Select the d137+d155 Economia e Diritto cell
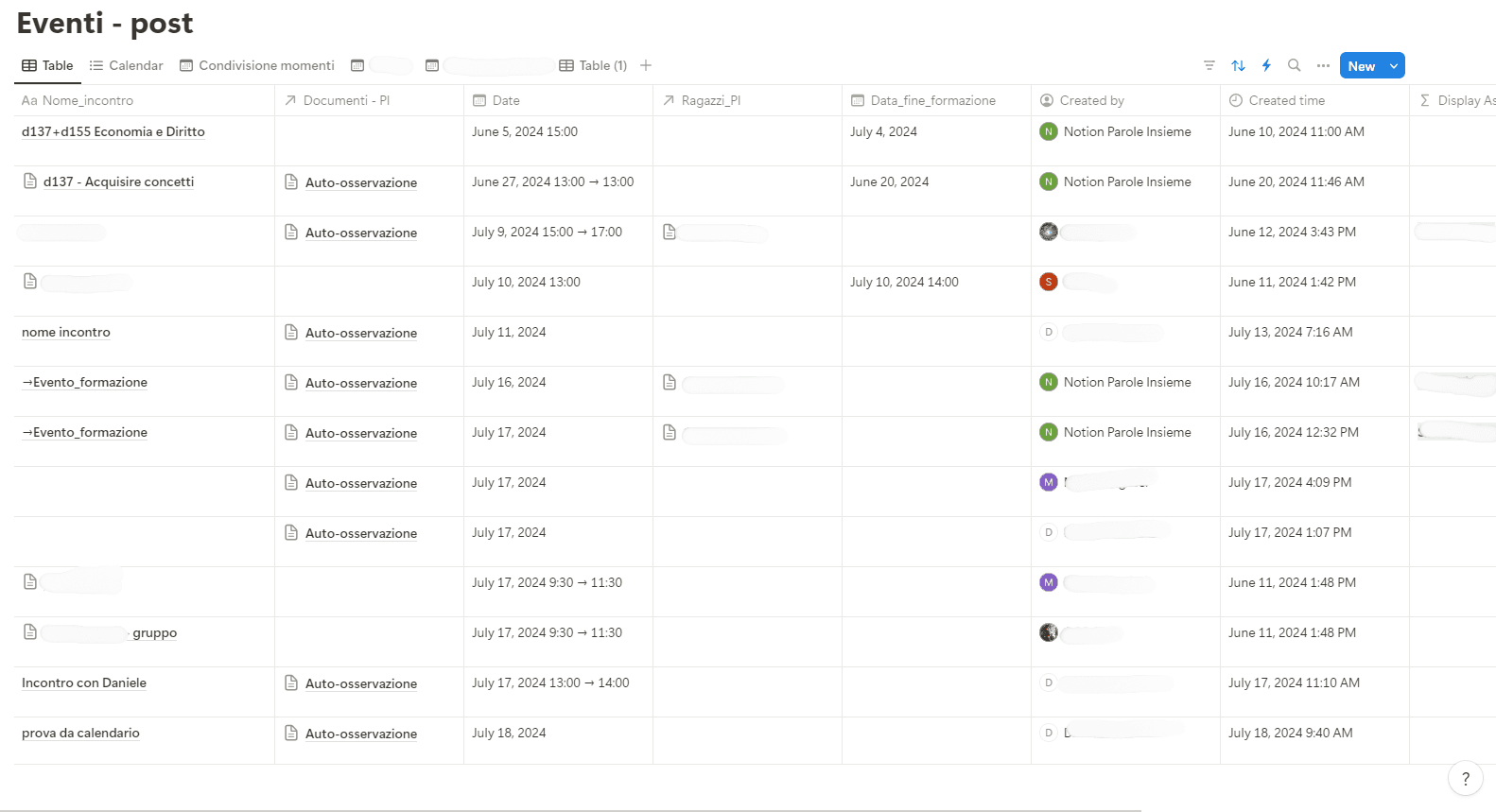This screenshot has width=1496, height=812. coord(144,141)
